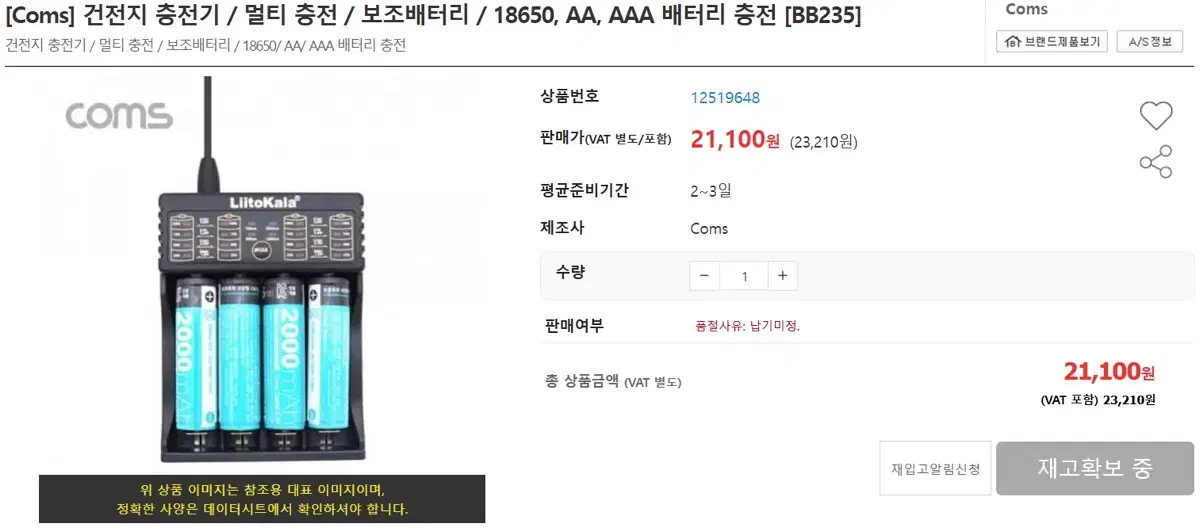The height and width of the screenshot is (528, 1200).
Task: Click the Coms brand name at top right
Action: (1026, 9)
